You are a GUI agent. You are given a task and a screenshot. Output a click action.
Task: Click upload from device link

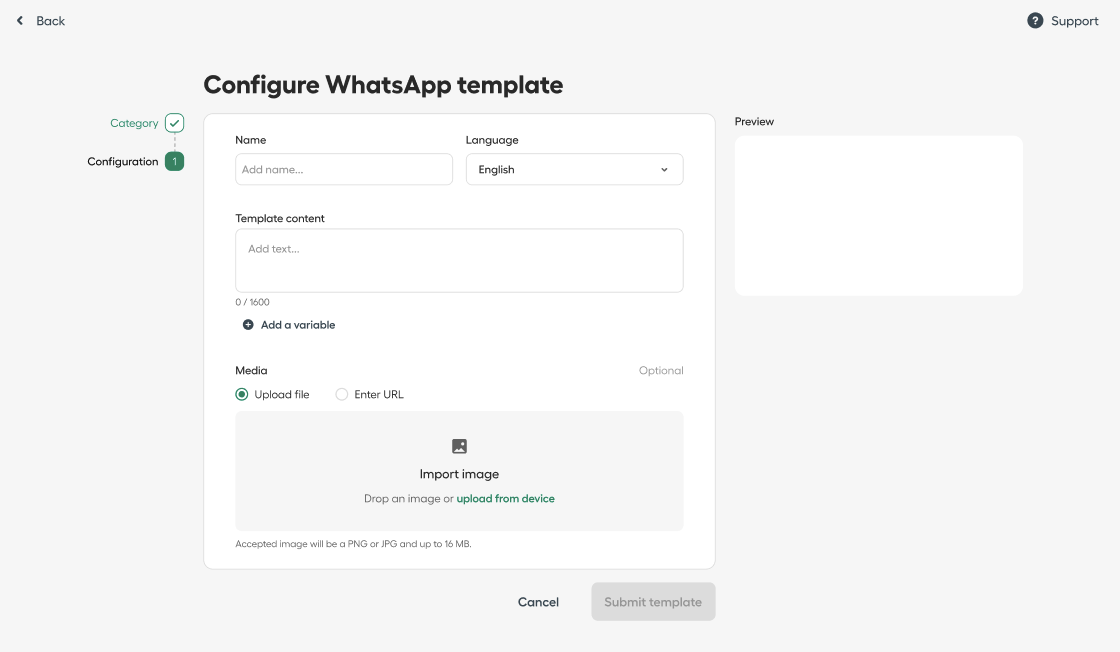[x=505, y=498]
